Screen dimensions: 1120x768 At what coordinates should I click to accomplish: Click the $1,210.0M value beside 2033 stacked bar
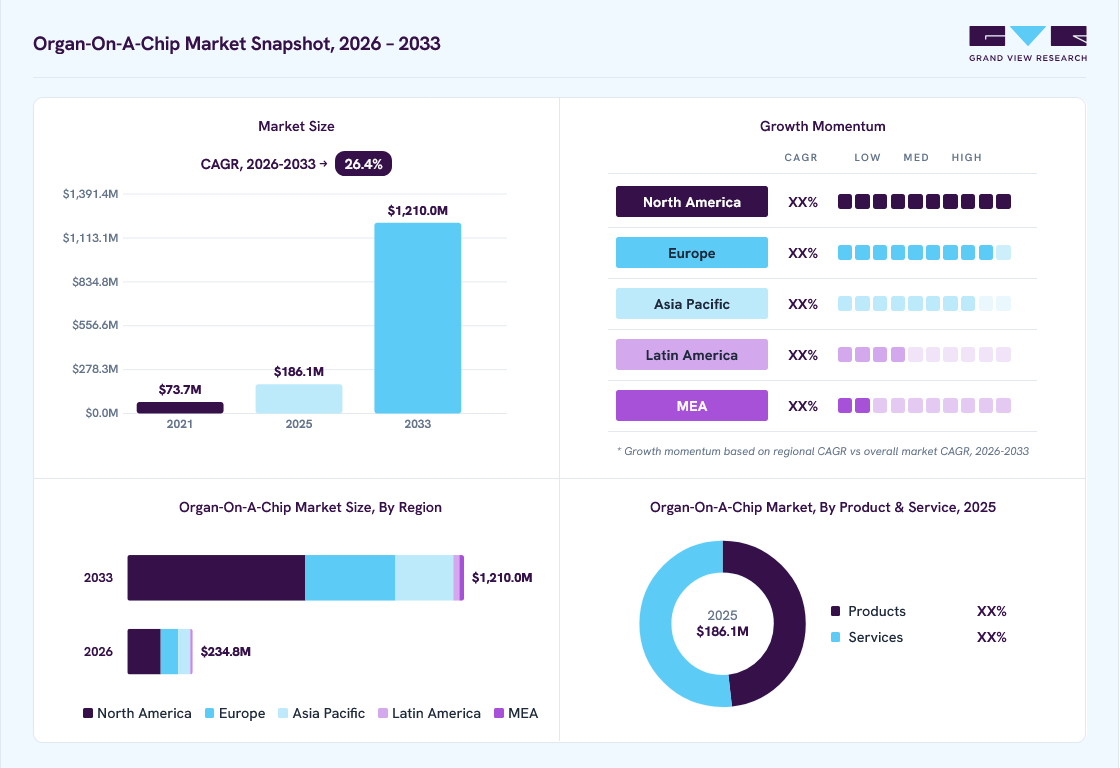502,577
